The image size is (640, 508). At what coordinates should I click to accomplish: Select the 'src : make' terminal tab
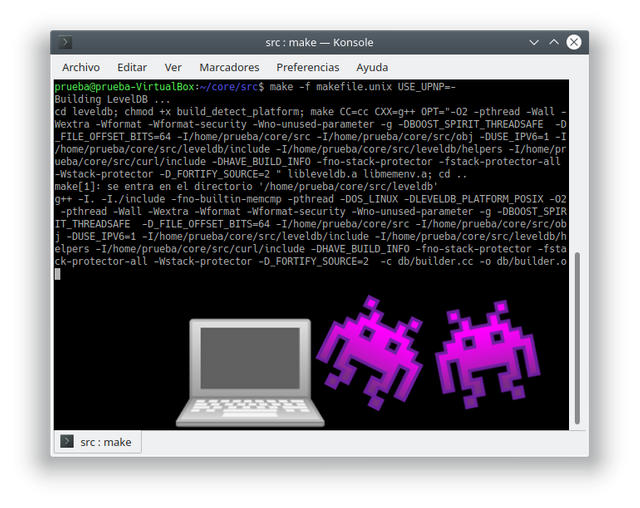(x=98, y=442)
